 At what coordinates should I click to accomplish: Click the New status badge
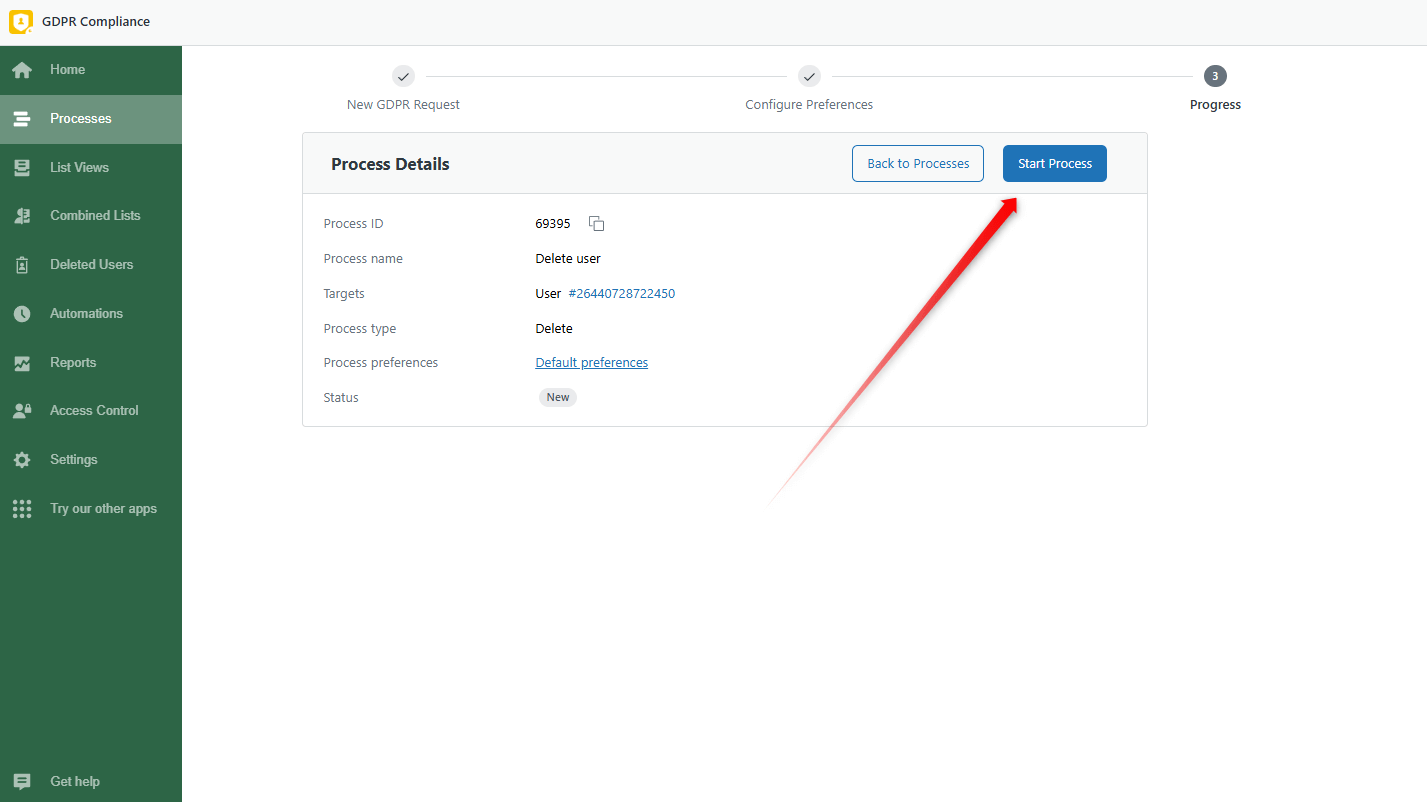pos(558,398)
